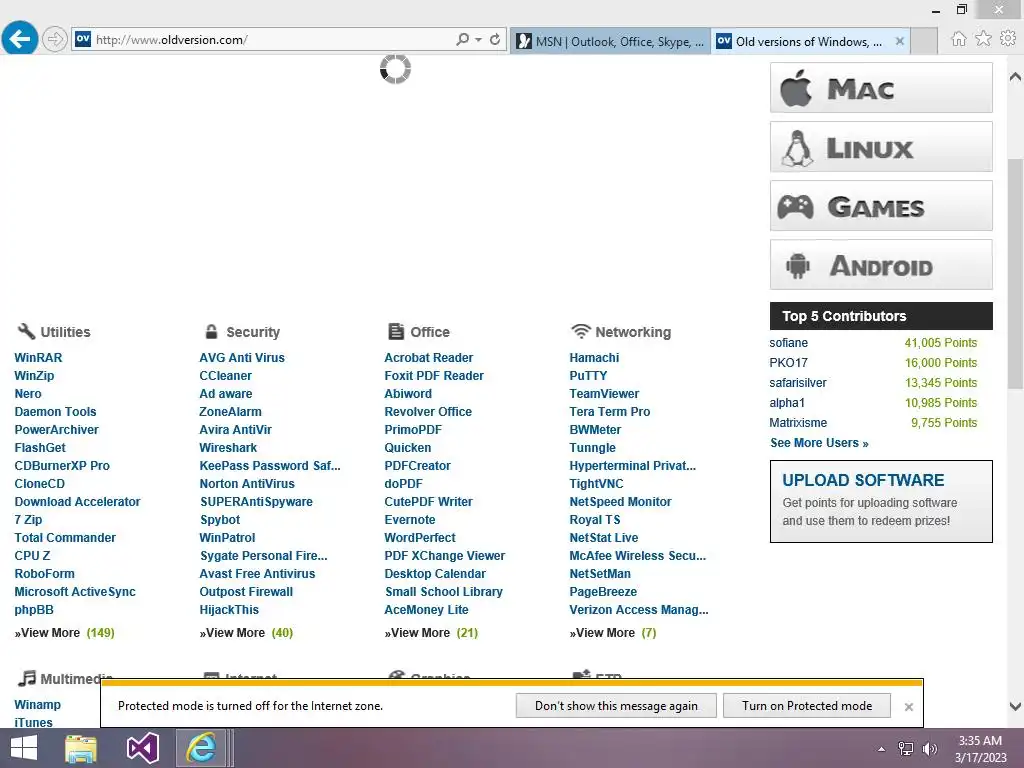Viewport: 1024px width, 768px height.
Task: Open the Home icon in IE toolbar
Action: click(x=958, y=39)
